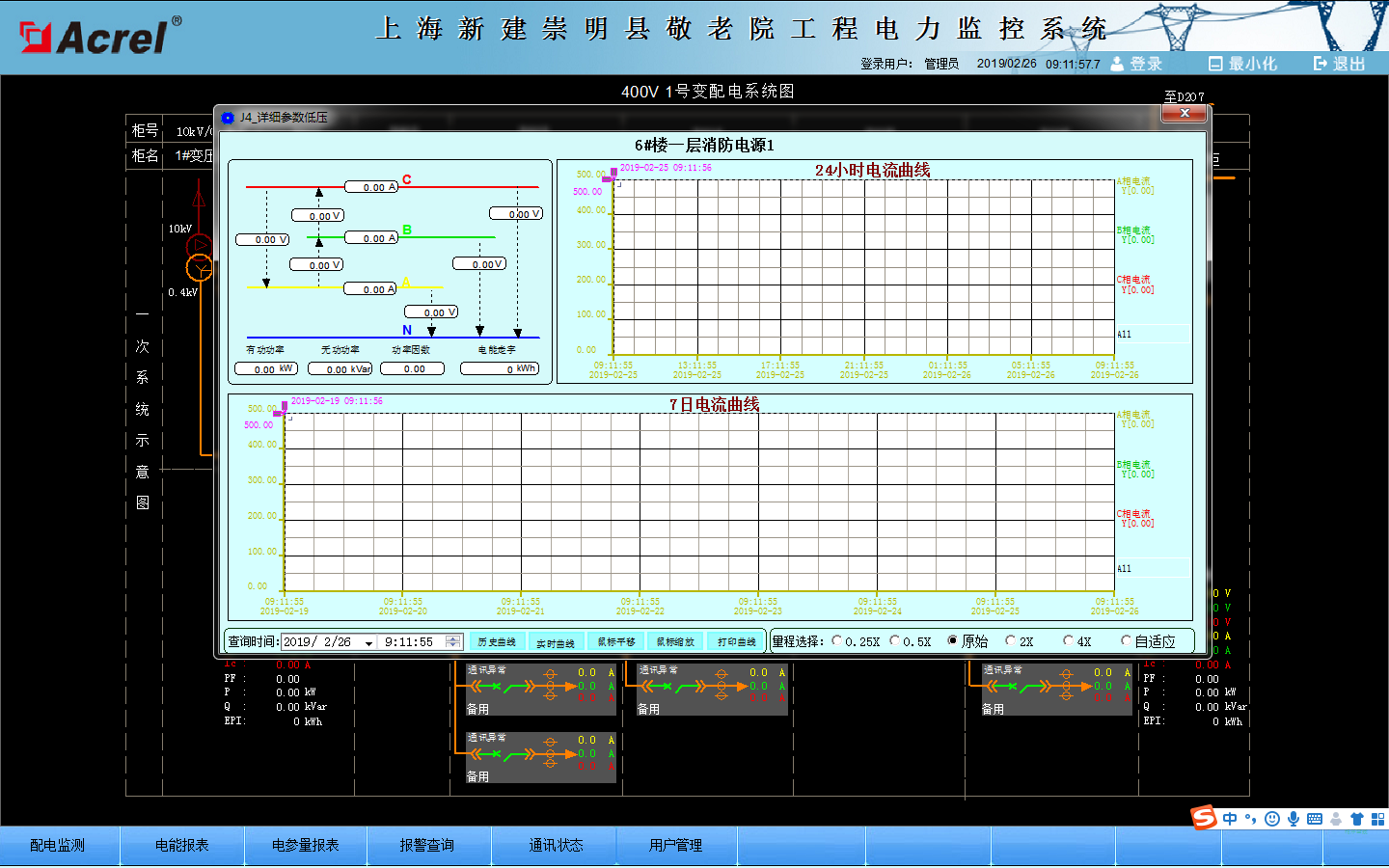Select the 2X range radio button
1389x868 pixels.
[1011, 640]
